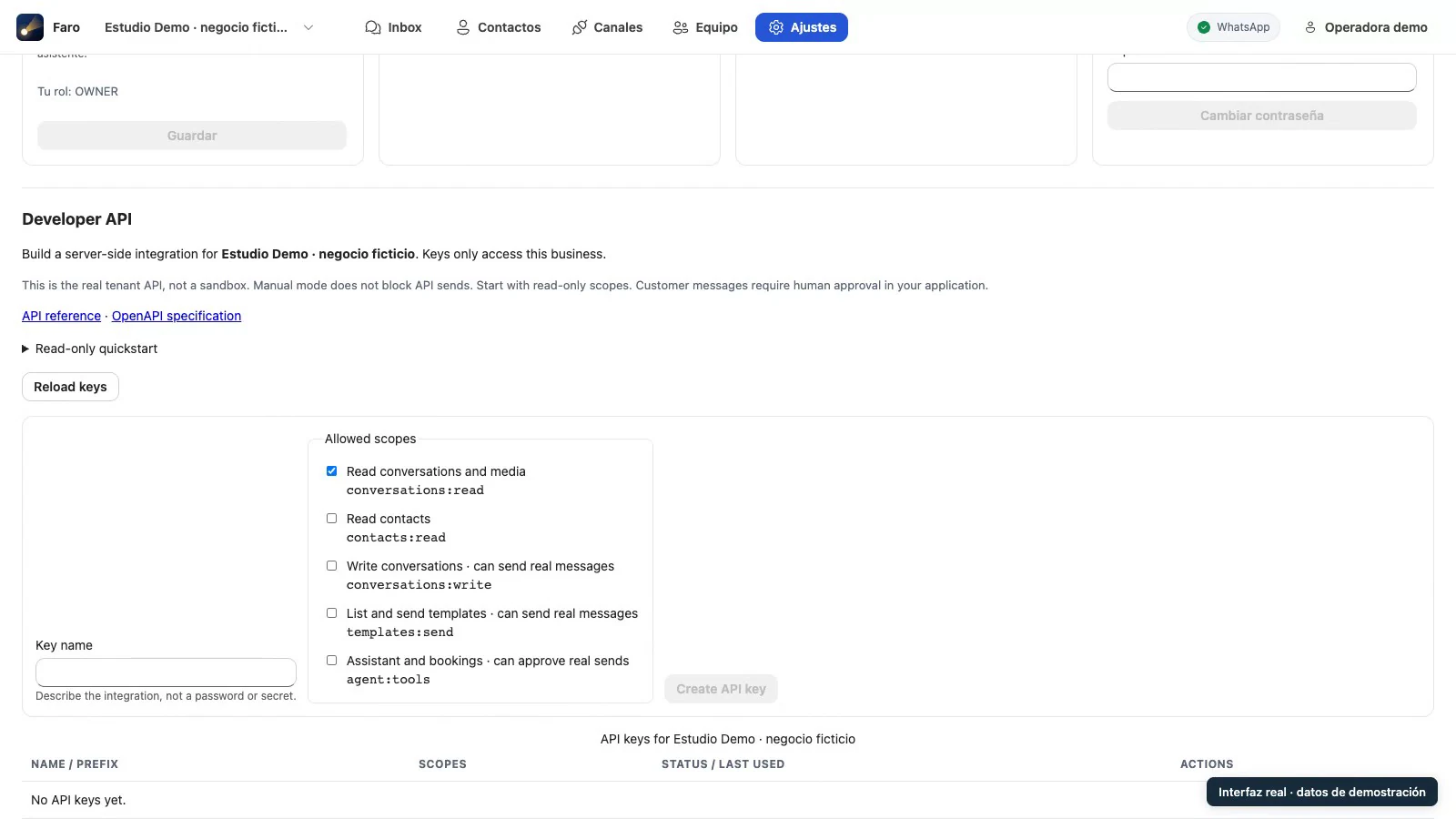Screen dimensions: 1456x819
Task: Click the NAME / PREFIX column header
Action: (75, 764)
